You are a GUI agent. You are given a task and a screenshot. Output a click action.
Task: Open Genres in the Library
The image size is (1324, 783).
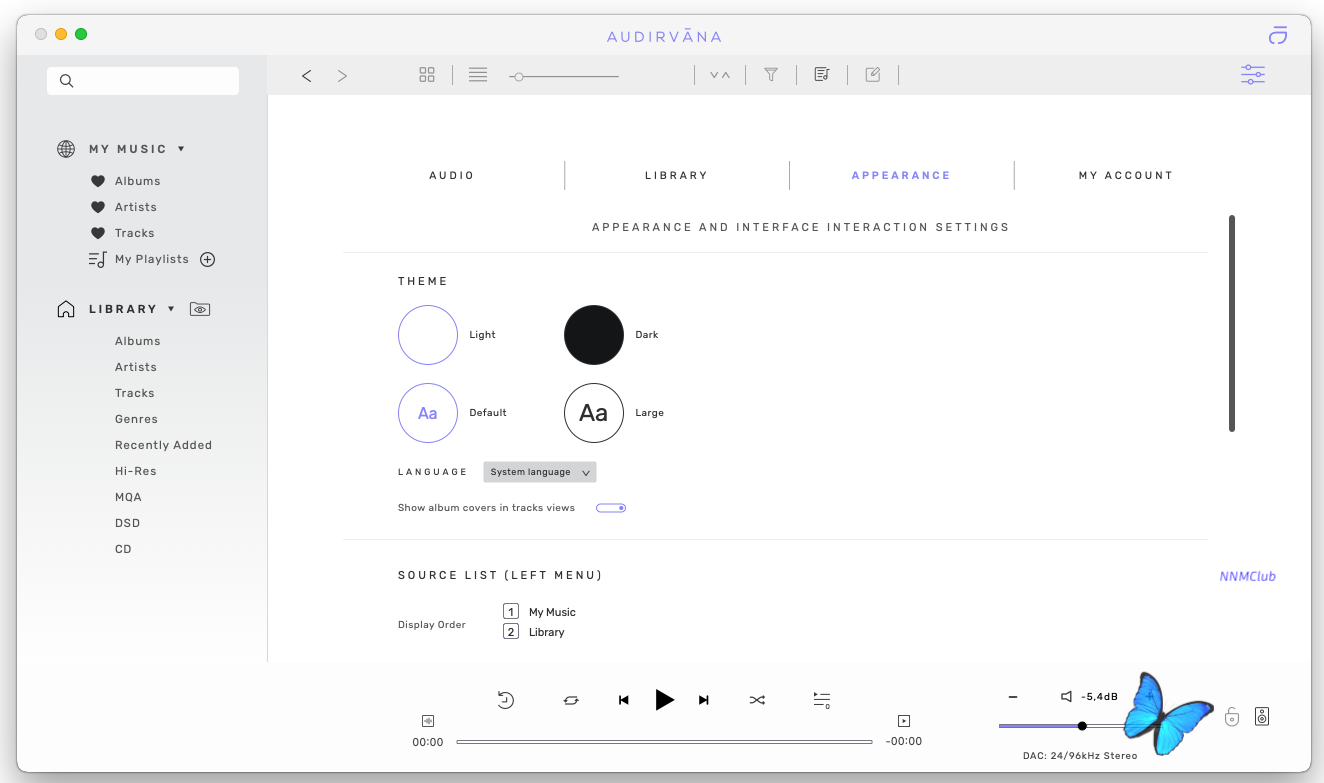coord(136,419)
